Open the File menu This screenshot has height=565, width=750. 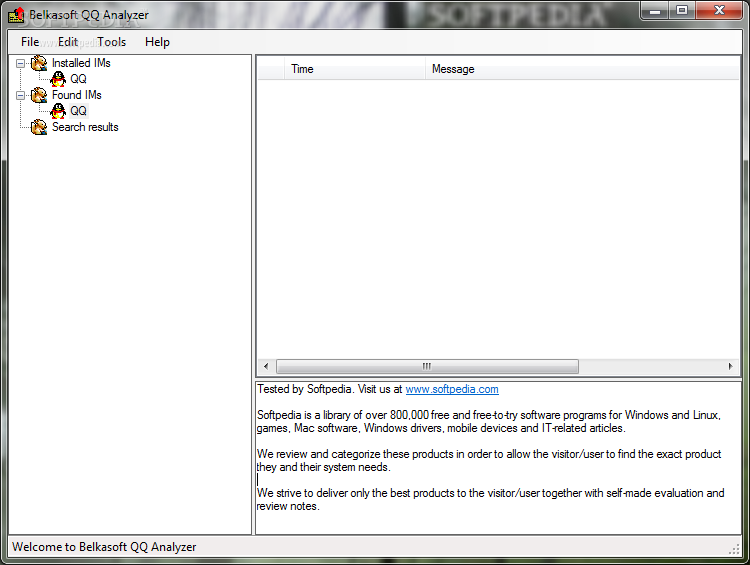(x=30, y=42)
